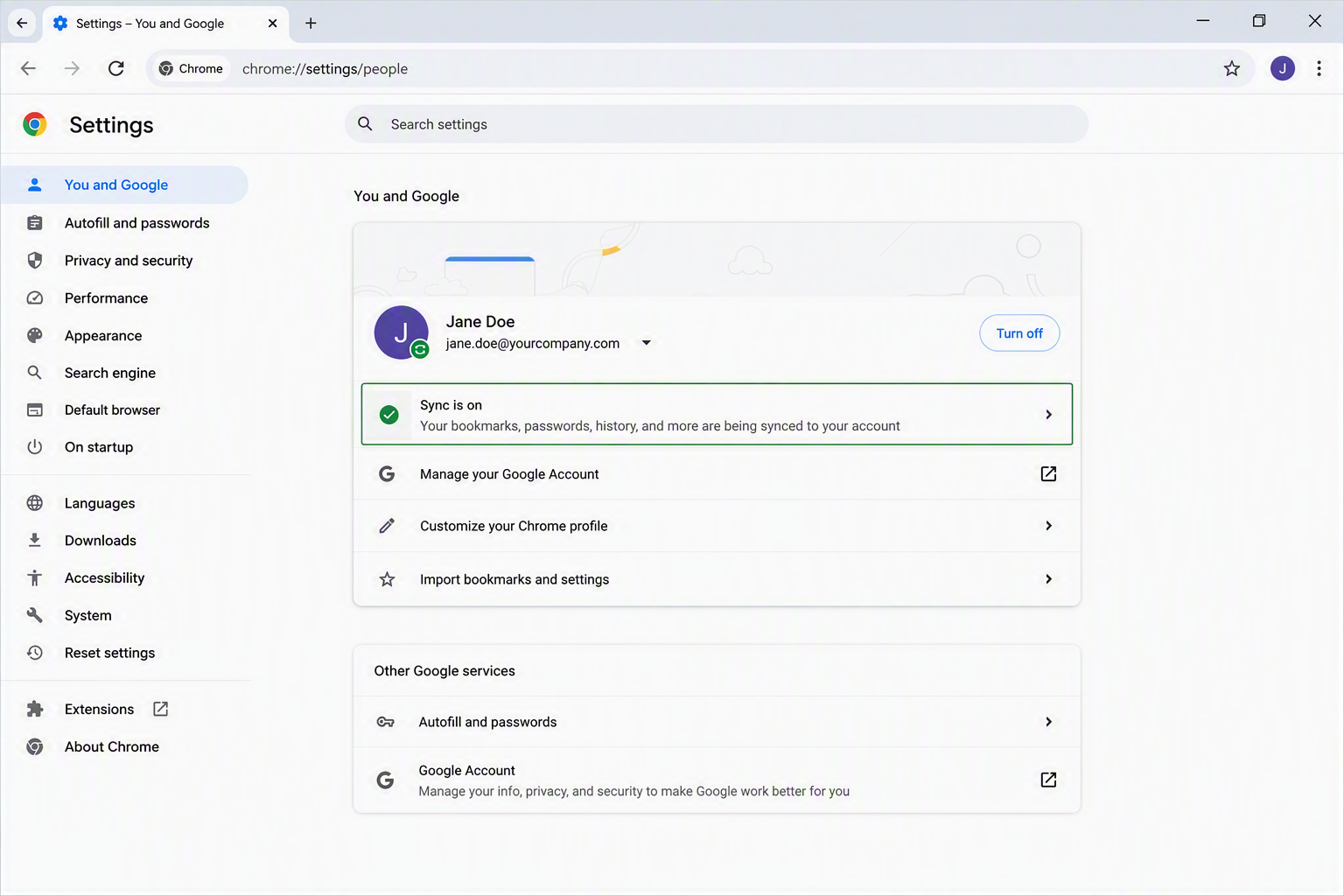Image resolution: width=1344 pixels, height=896 pixels.
Task: Open Downloads settings
Action: (x=124, y=541)
